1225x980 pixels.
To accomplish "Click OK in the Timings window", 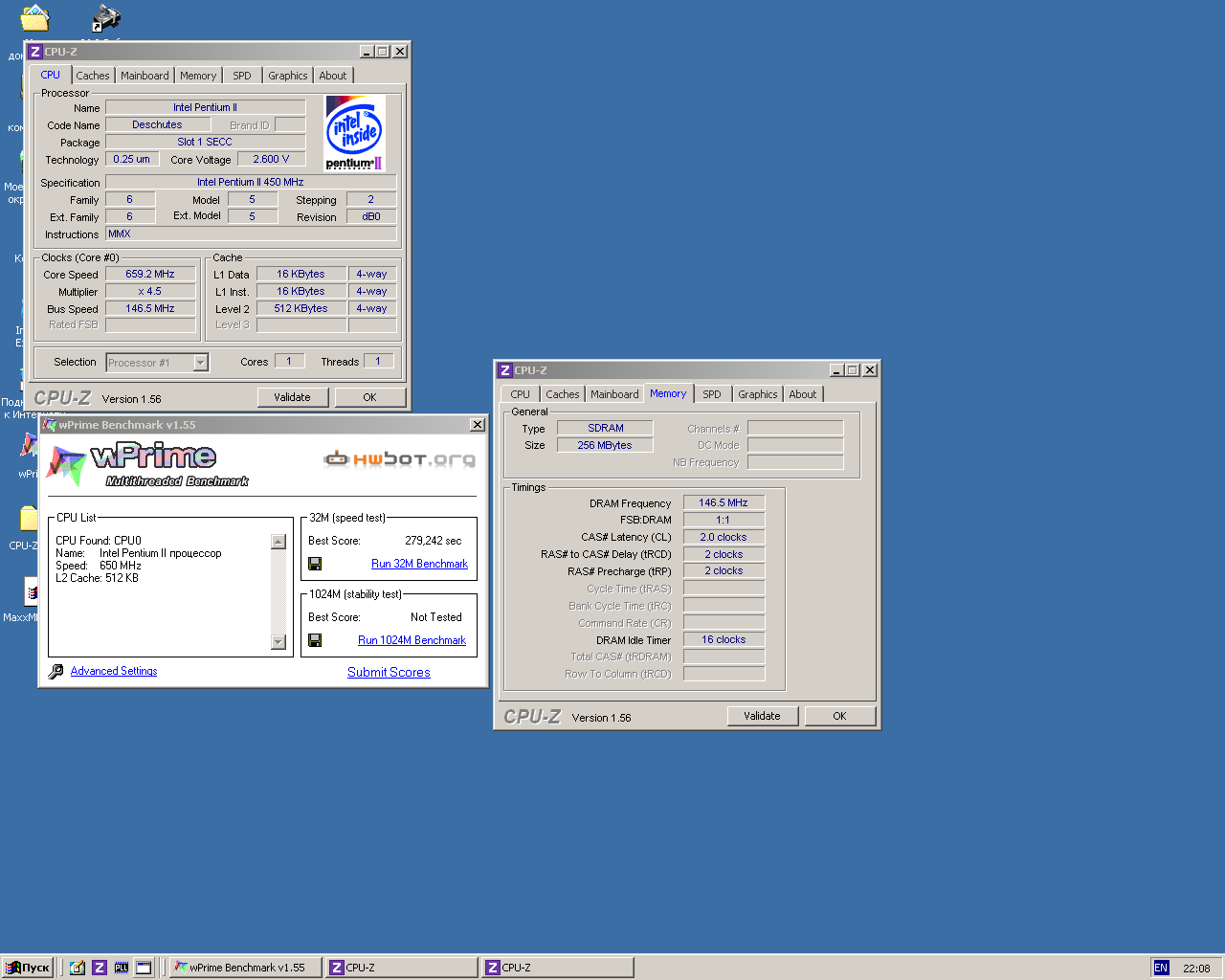I will coord(840,716).
